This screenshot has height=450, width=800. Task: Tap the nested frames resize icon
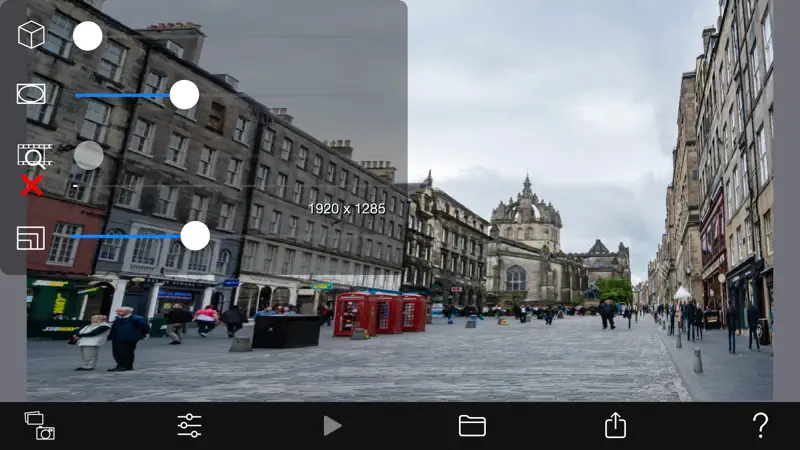[31, 238]
